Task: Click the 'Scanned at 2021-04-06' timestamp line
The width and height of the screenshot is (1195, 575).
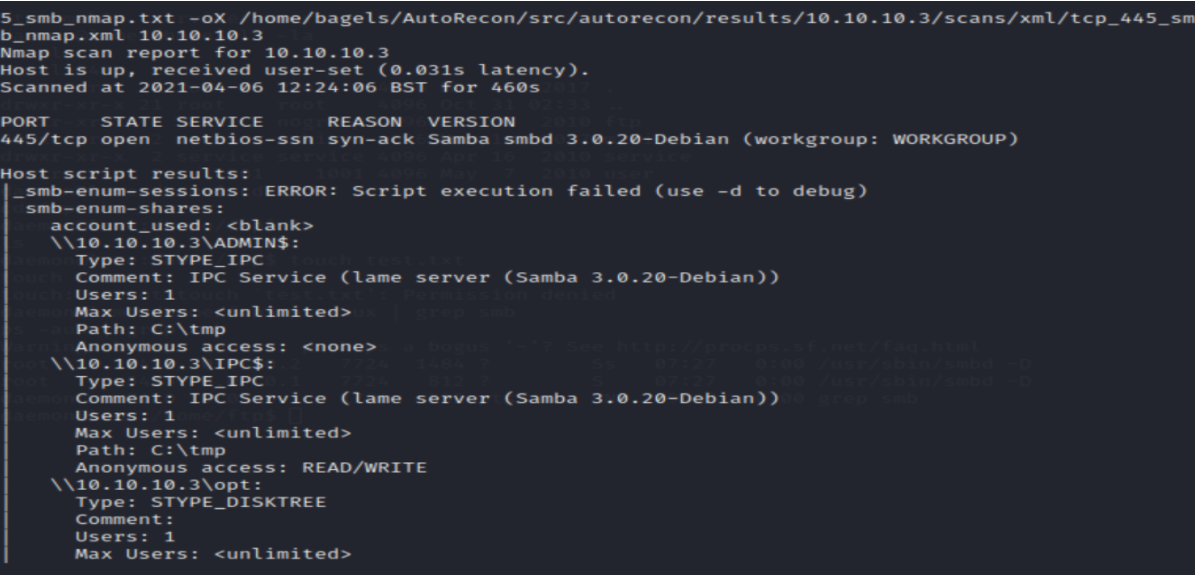Action: point(270,87)
